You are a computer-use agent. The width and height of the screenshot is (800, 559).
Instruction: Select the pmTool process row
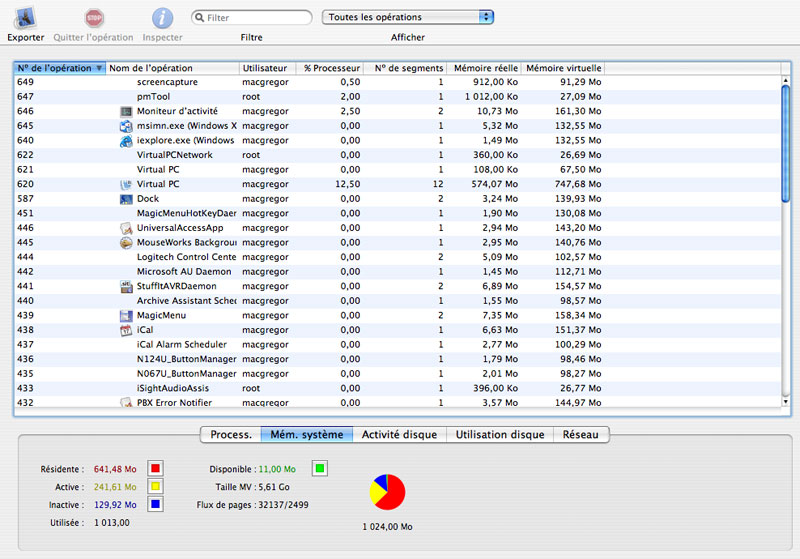398,97
